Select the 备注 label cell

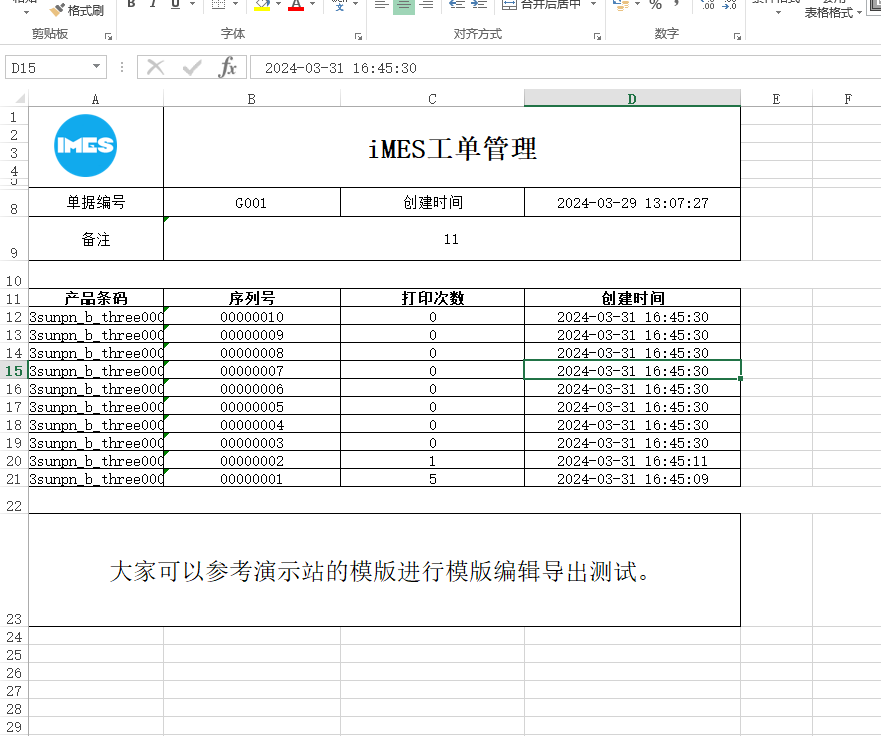tap(96, 239)
